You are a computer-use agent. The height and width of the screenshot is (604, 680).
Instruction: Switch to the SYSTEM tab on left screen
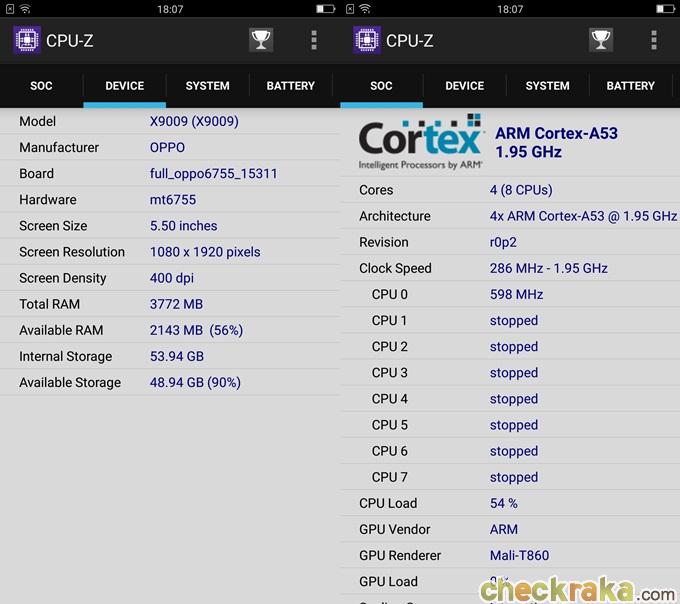tap(208, 86)
